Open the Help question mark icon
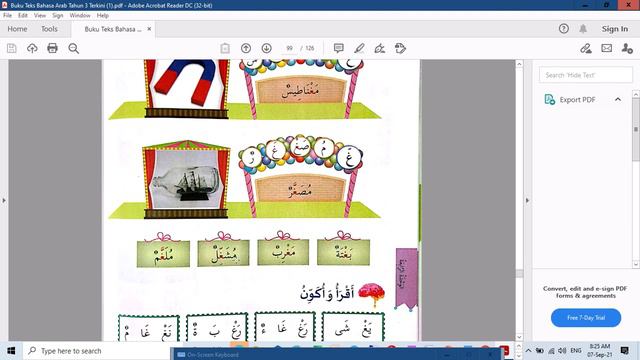Screen dimensions: 640x360 (x=564, y=29)
